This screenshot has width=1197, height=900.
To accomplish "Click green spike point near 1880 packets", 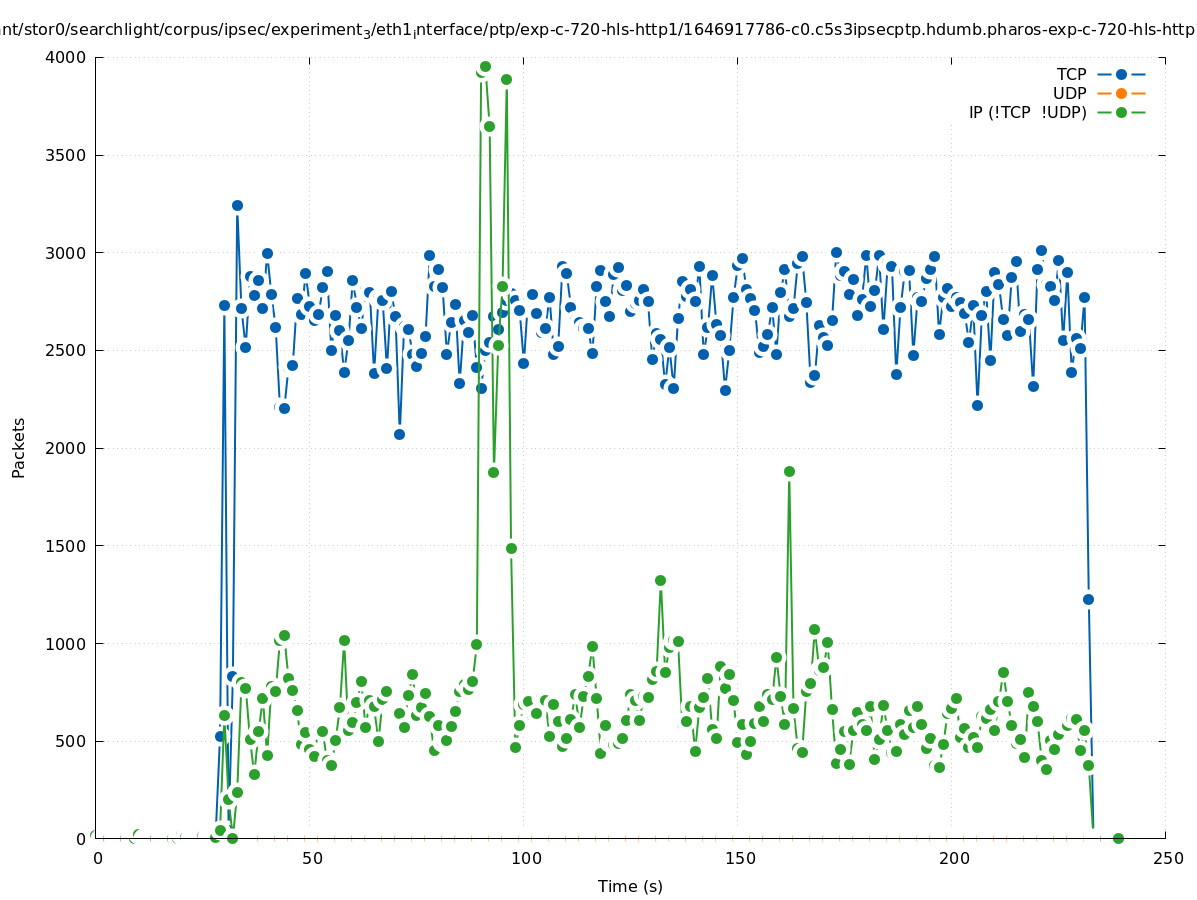I will click(x=789, y=471).
